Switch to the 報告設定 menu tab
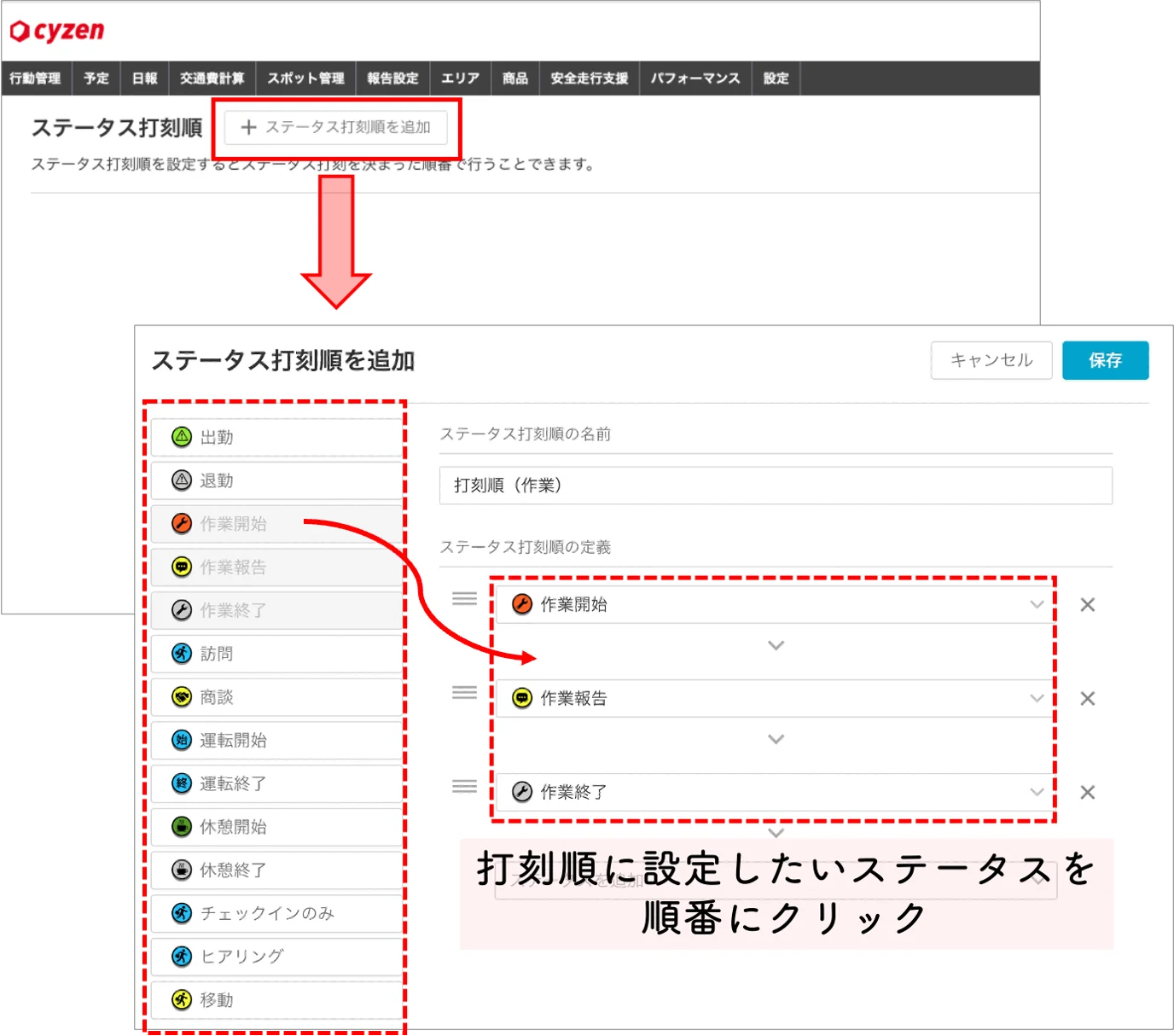 click(x=392, y=79)
